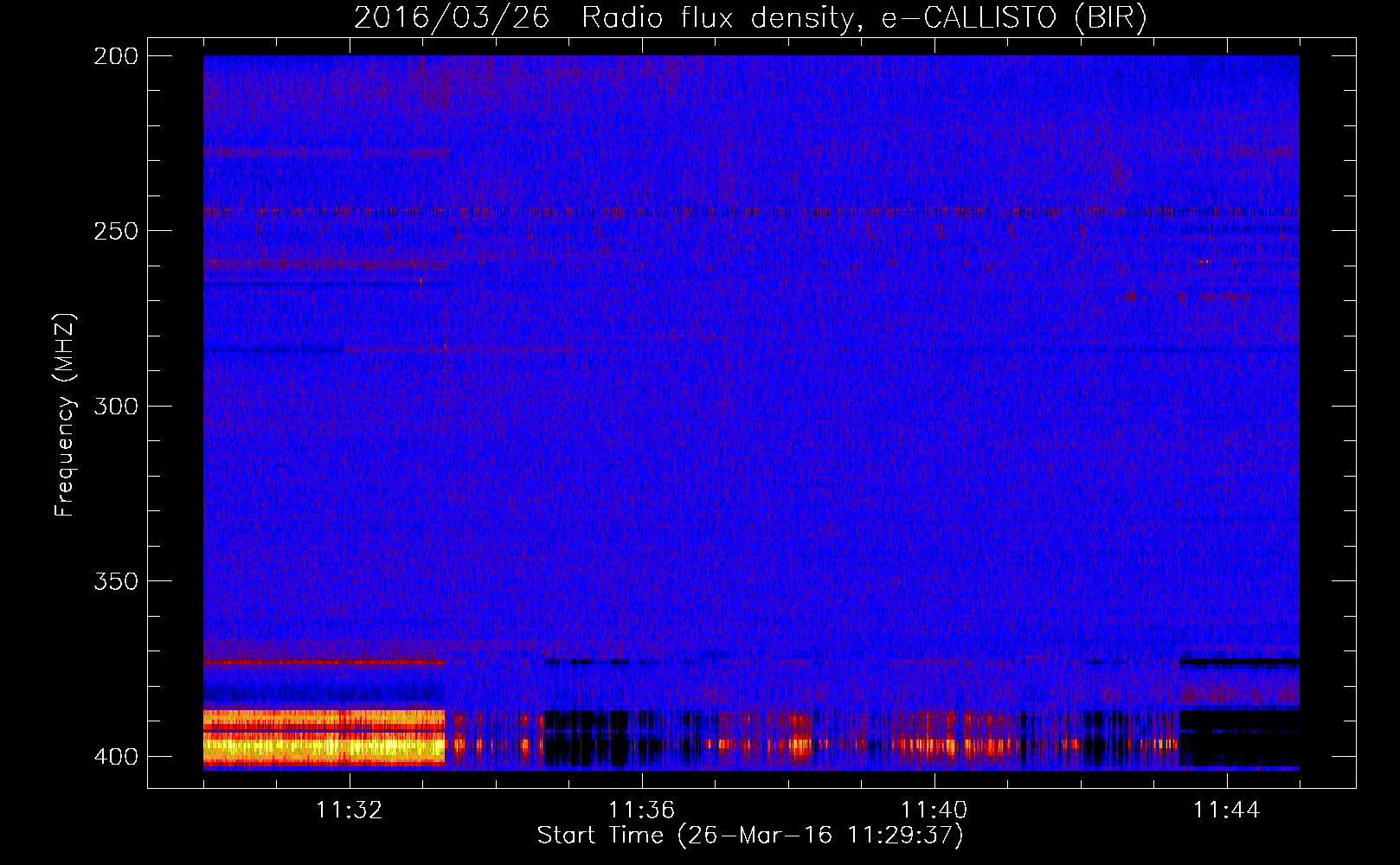Click the 400 frequency tick label

116,756
